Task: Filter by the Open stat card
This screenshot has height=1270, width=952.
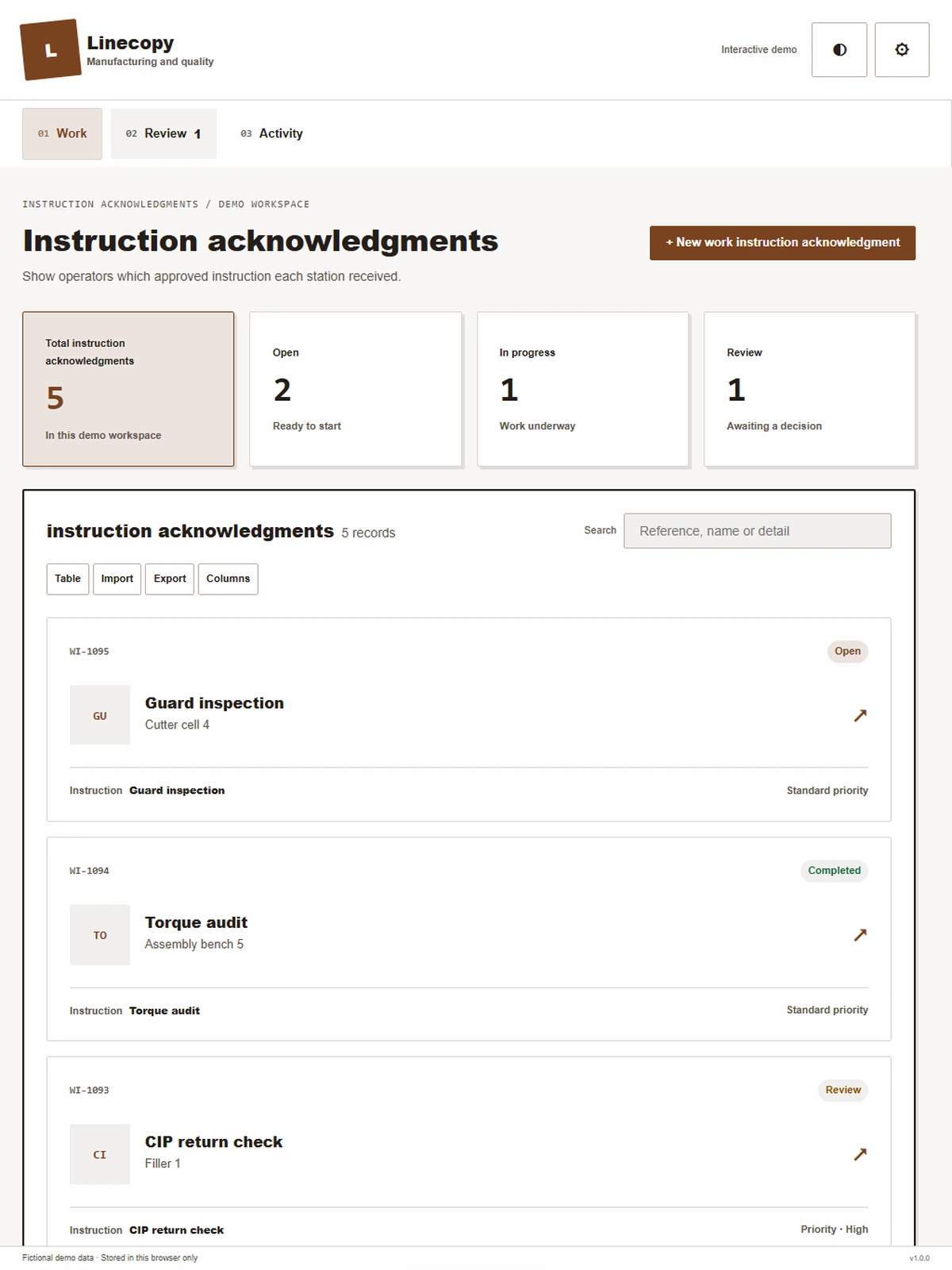Action: pos(355,389)
